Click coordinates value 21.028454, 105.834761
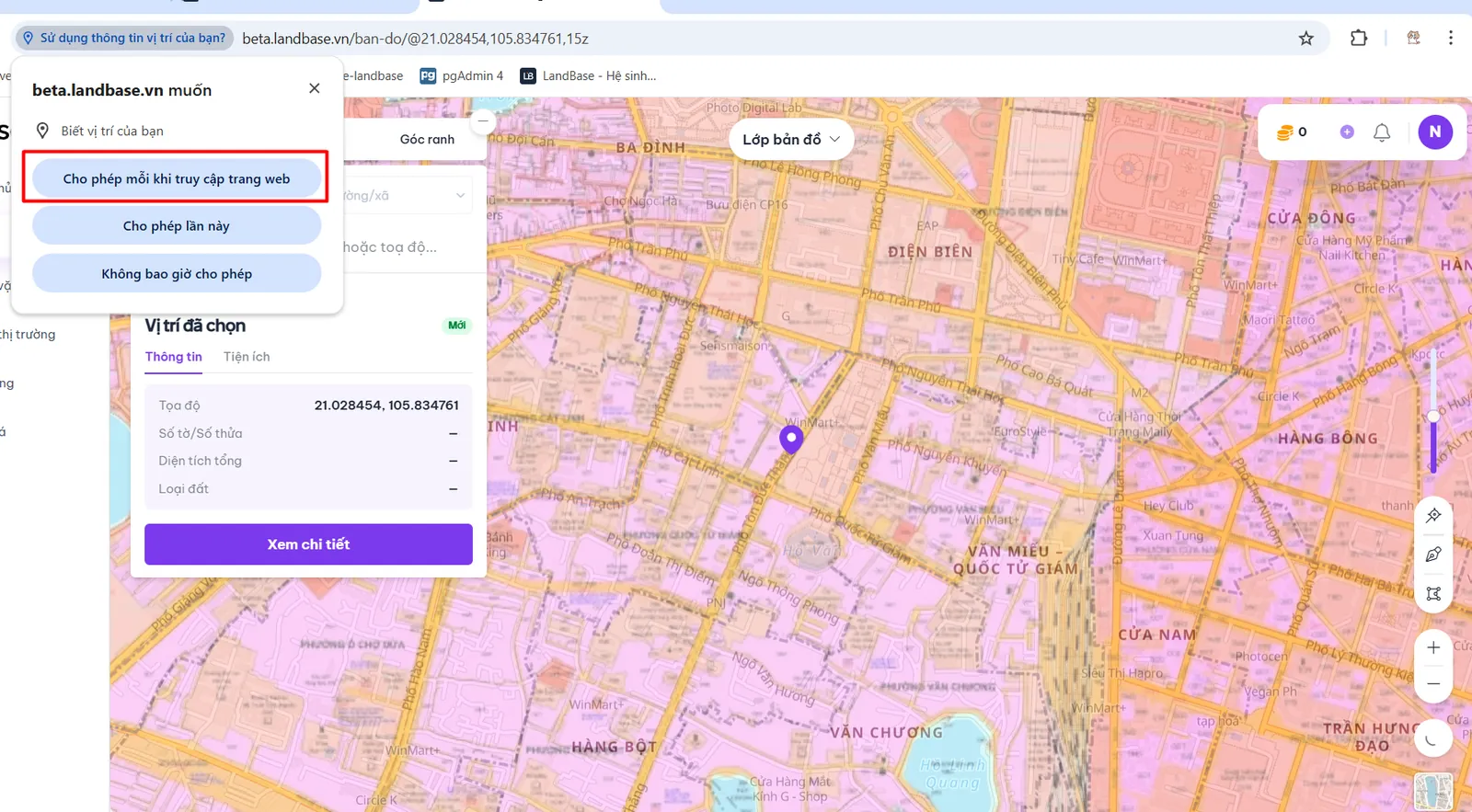This screenshot has height=812, width=1472. (386, 406)
